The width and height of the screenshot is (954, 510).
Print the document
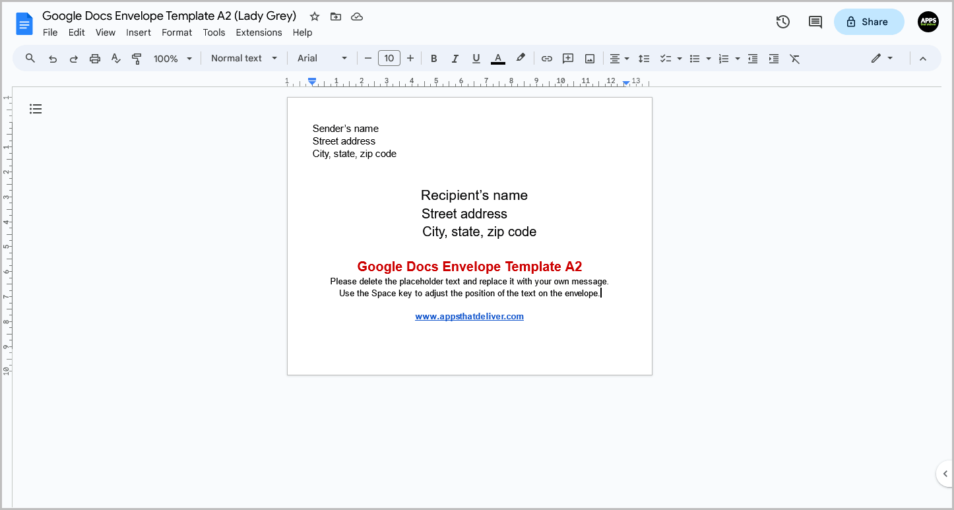point(94,59)
